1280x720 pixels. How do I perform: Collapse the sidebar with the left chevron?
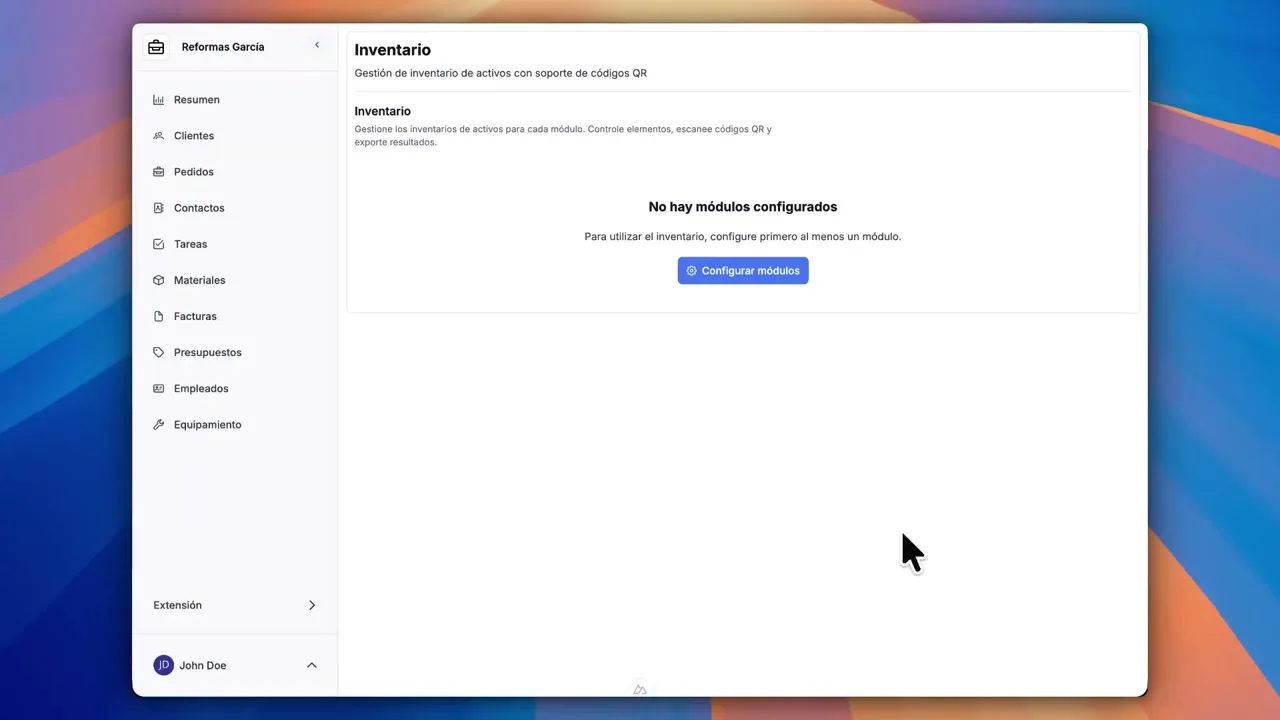point(317,45)
